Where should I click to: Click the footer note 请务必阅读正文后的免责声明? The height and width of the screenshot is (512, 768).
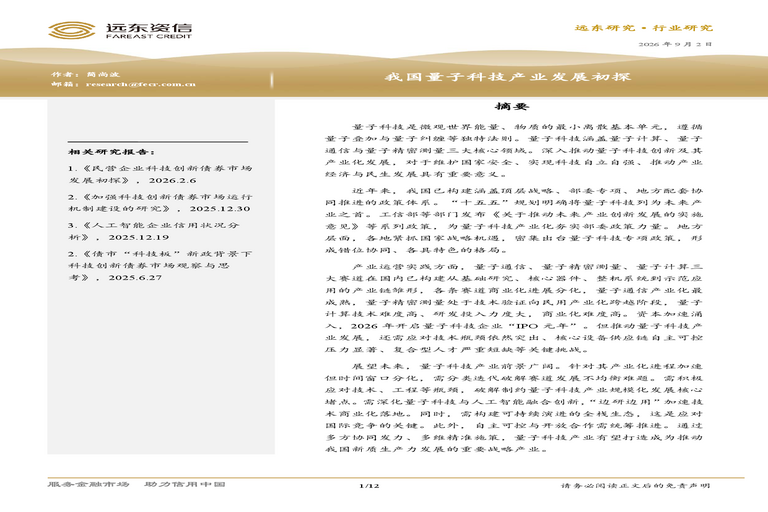point(635,486)
